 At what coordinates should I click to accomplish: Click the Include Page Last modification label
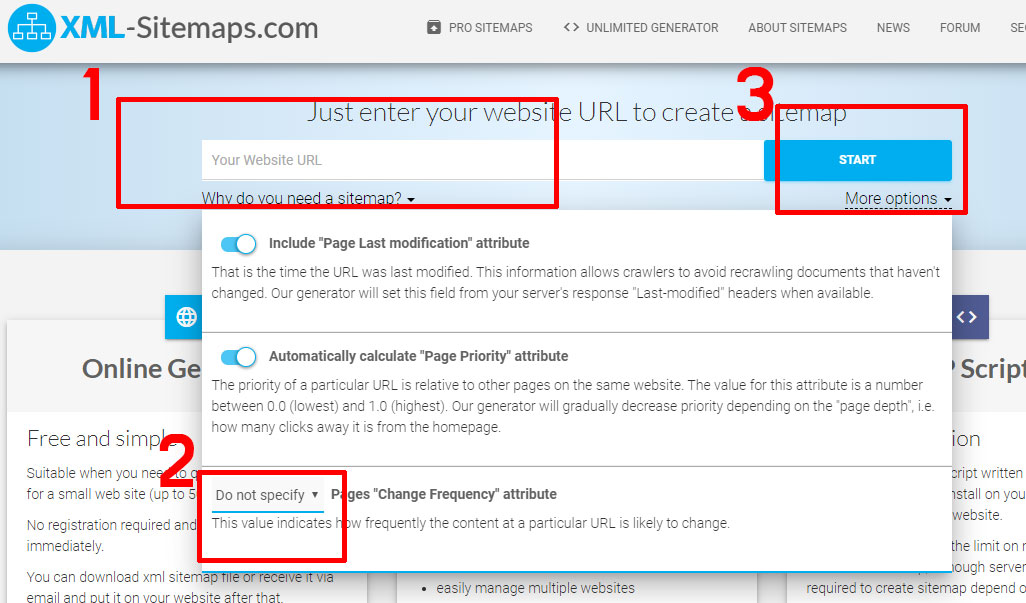coord(399,243)
